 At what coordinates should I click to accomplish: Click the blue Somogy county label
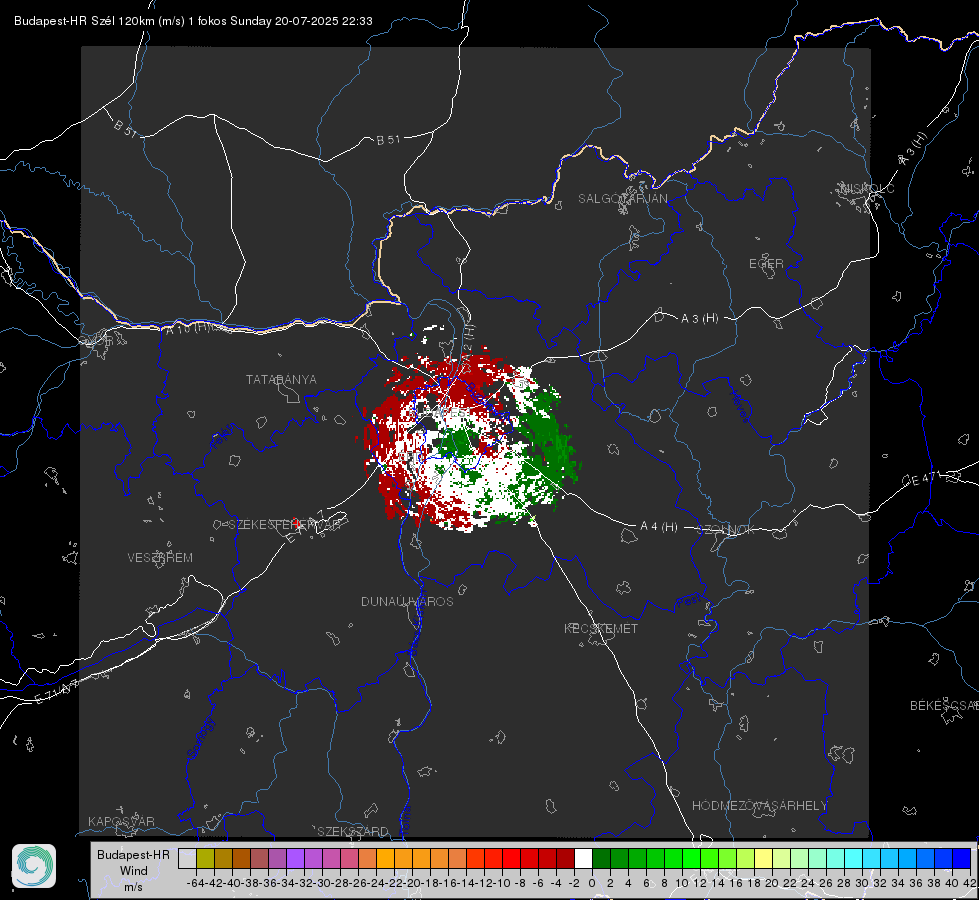pos(201,738)
